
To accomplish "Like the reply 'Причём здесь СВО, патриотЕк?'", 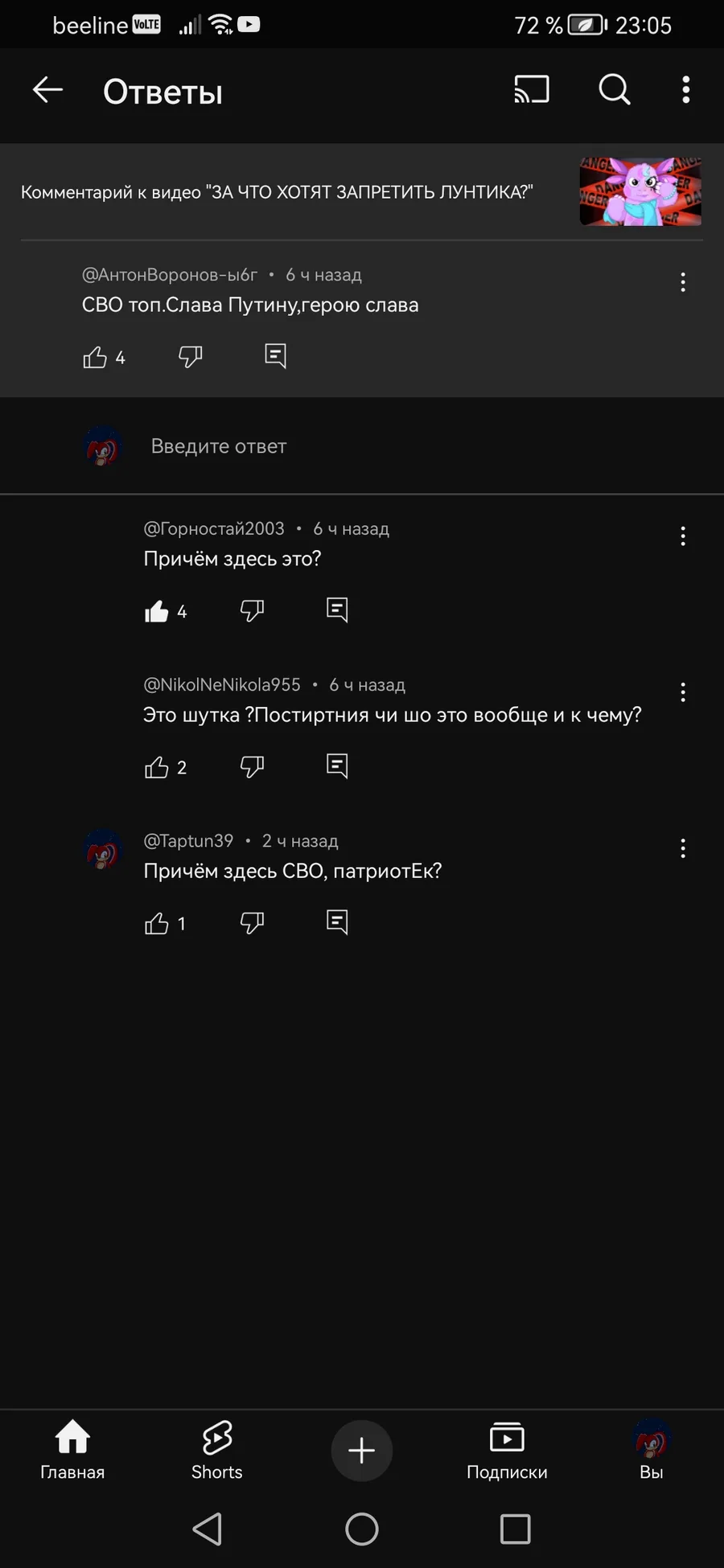I will click(x=157, y=924).
